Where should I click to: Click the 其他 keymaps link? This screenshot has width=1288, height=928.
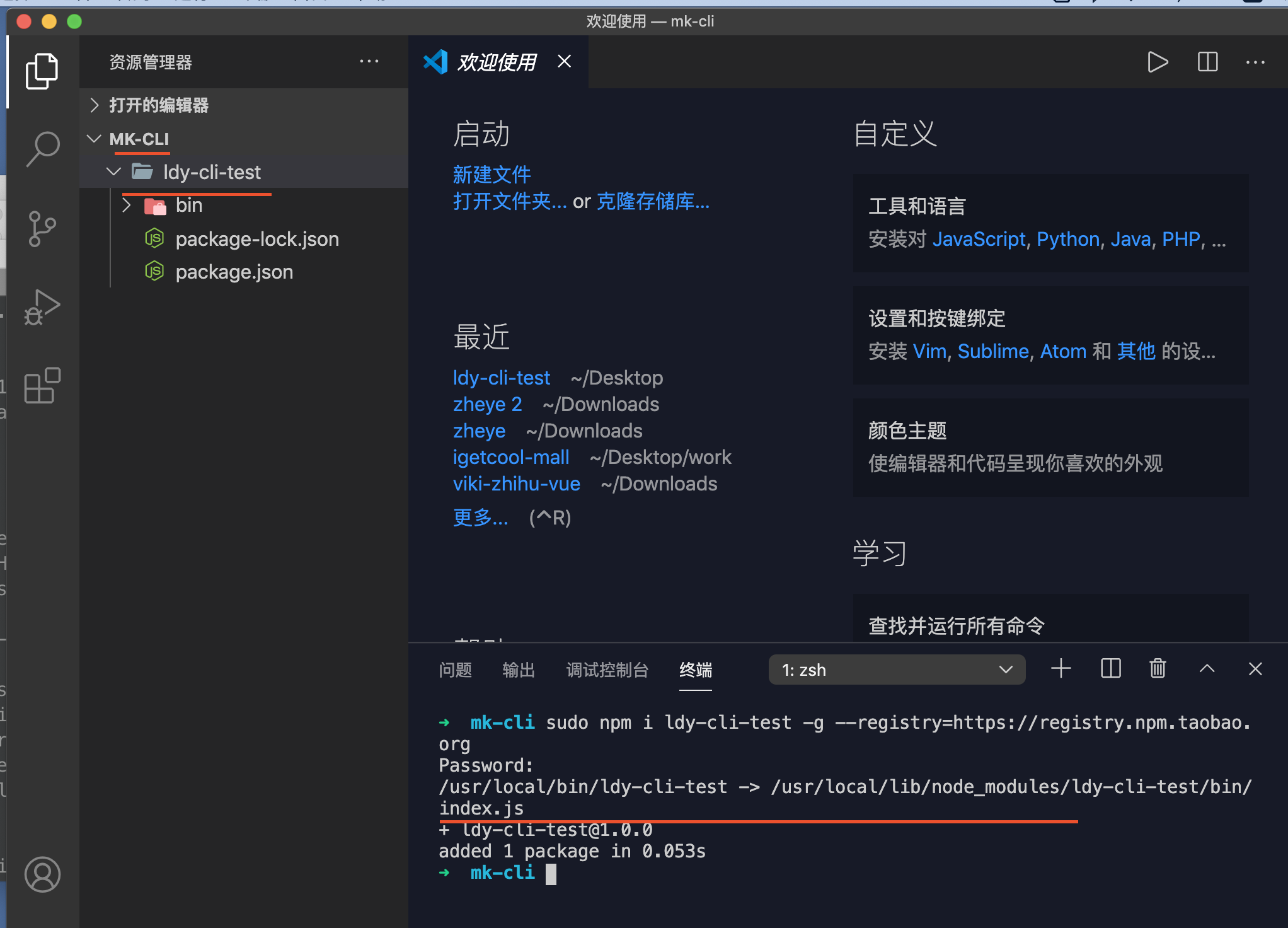[1136, 352]
